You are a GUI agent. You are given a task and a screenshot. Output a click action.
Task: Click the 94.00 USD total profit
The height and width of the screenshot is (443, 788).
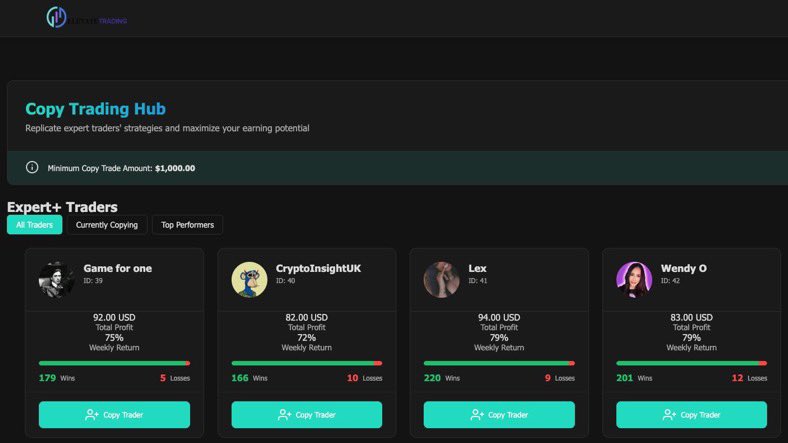499,317
